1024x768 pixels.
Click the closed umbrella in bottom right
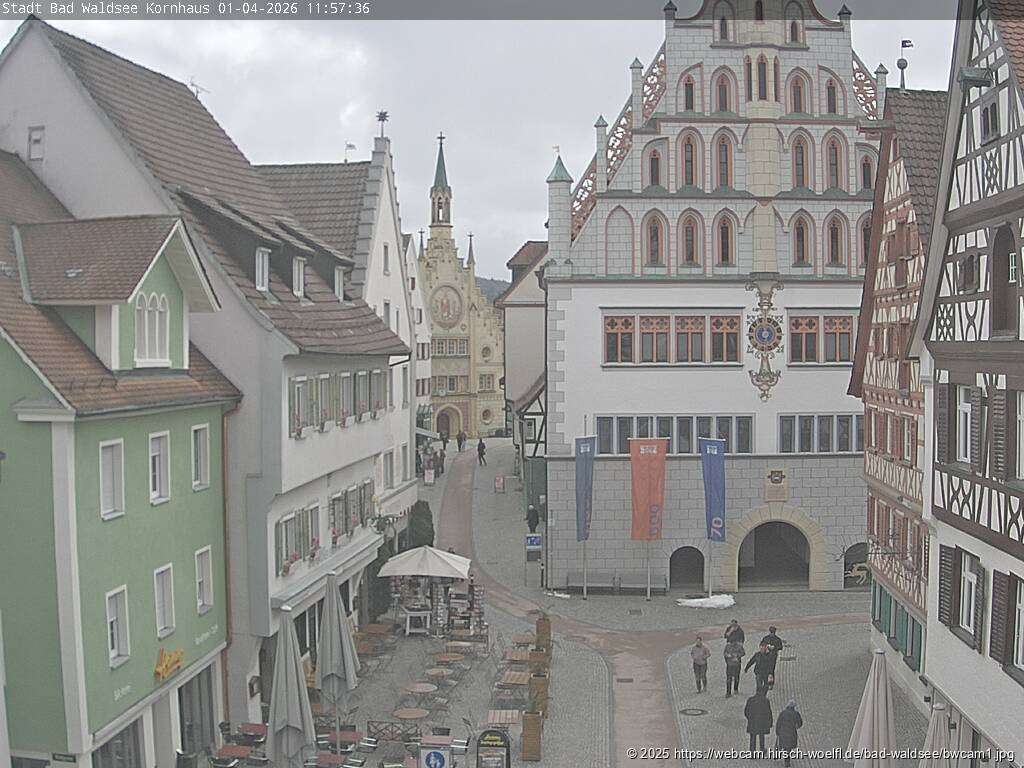875,710
